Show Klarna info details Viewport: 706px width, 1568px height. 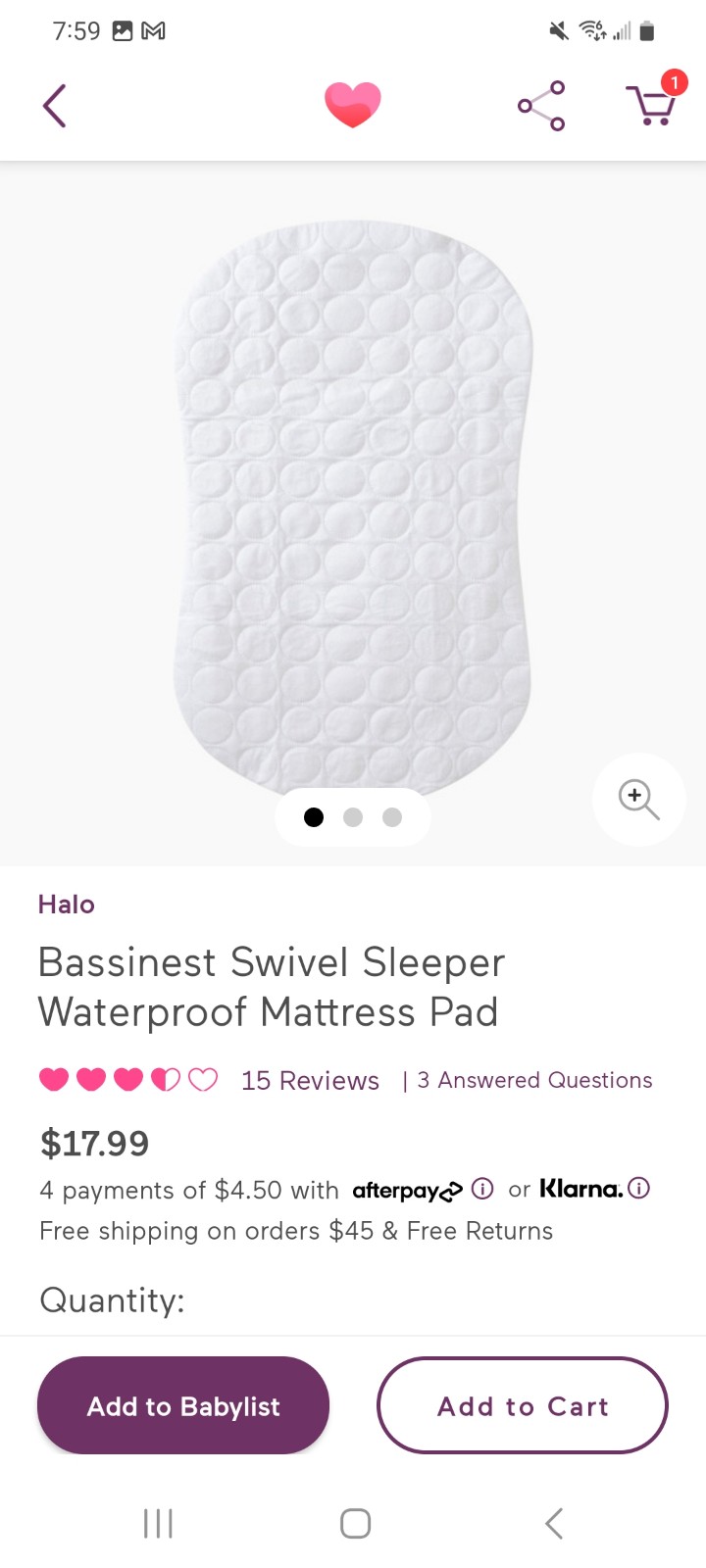[638, 1189]
